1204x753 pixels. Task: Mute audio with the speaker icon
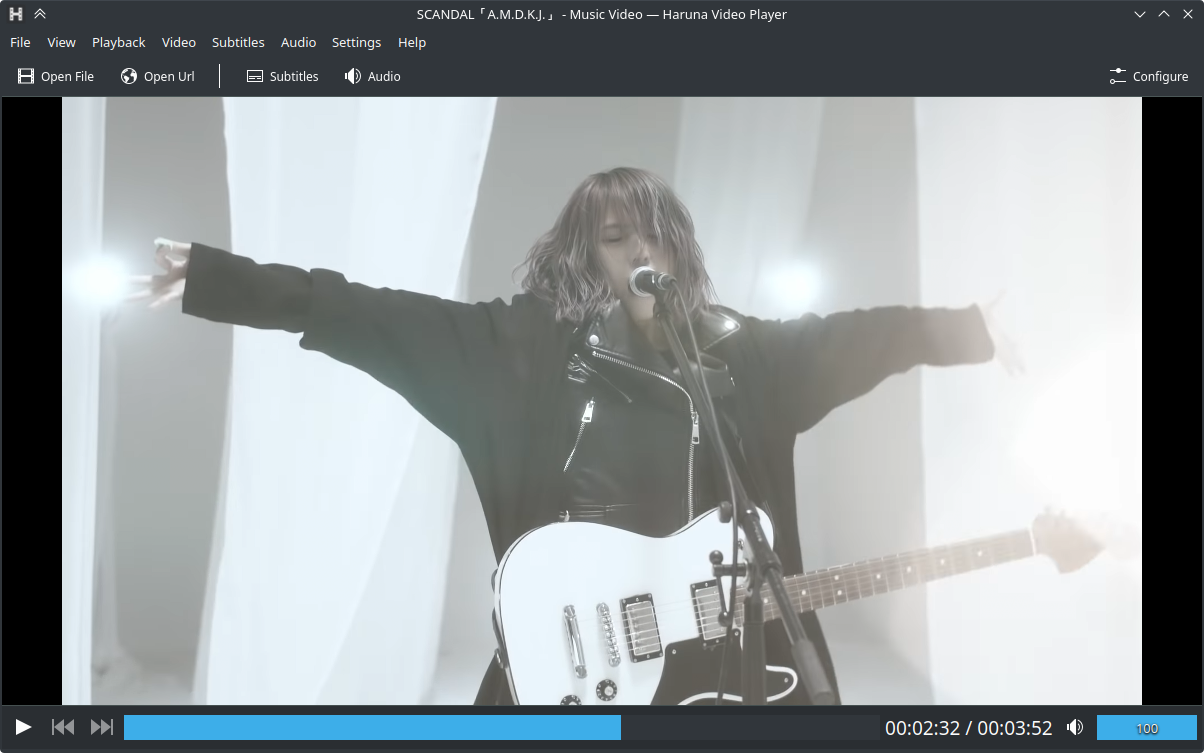[x=1075, y=727]
